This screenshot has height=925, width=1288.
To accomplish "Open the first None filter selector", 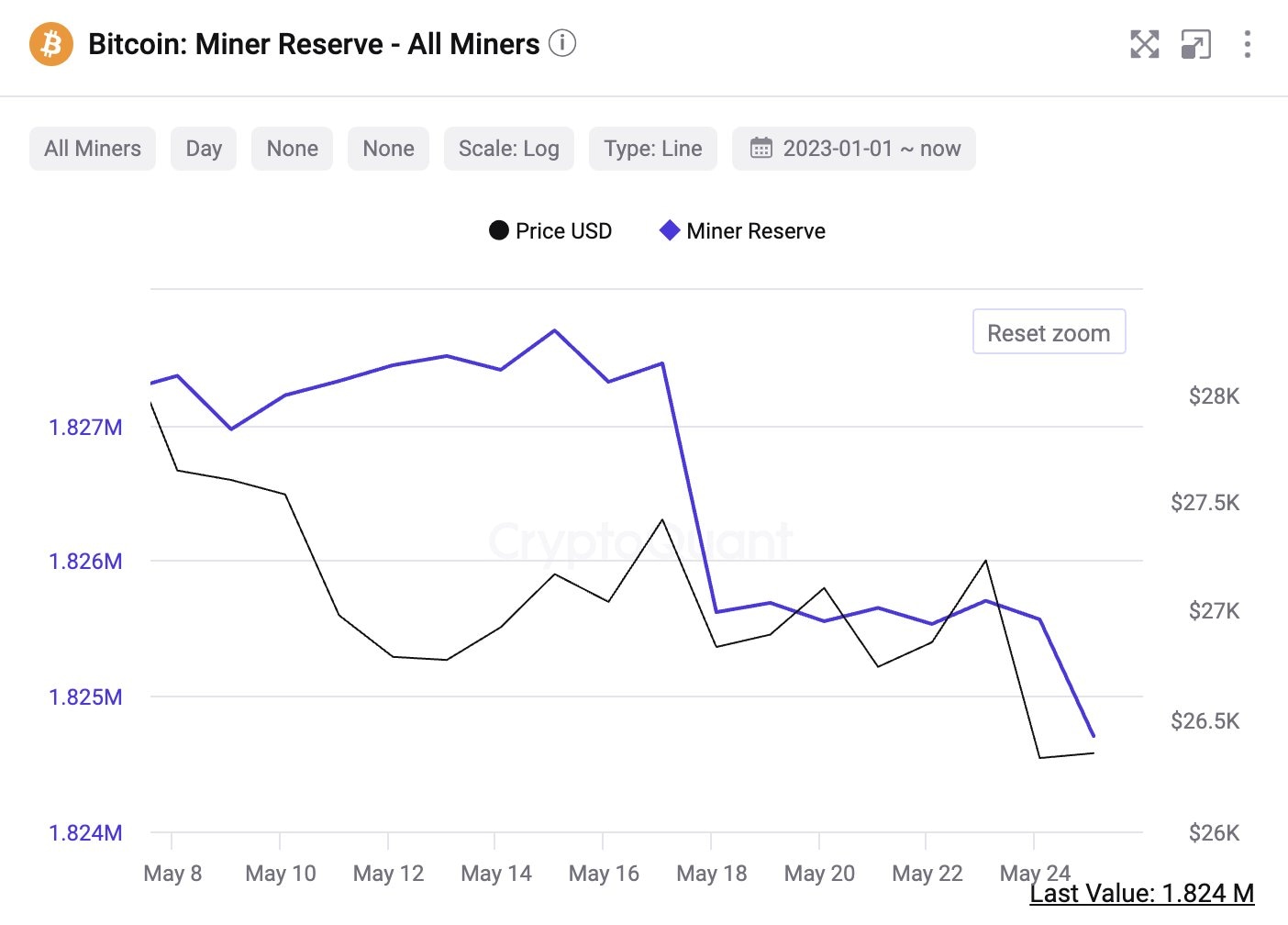I will click(292, 148).
